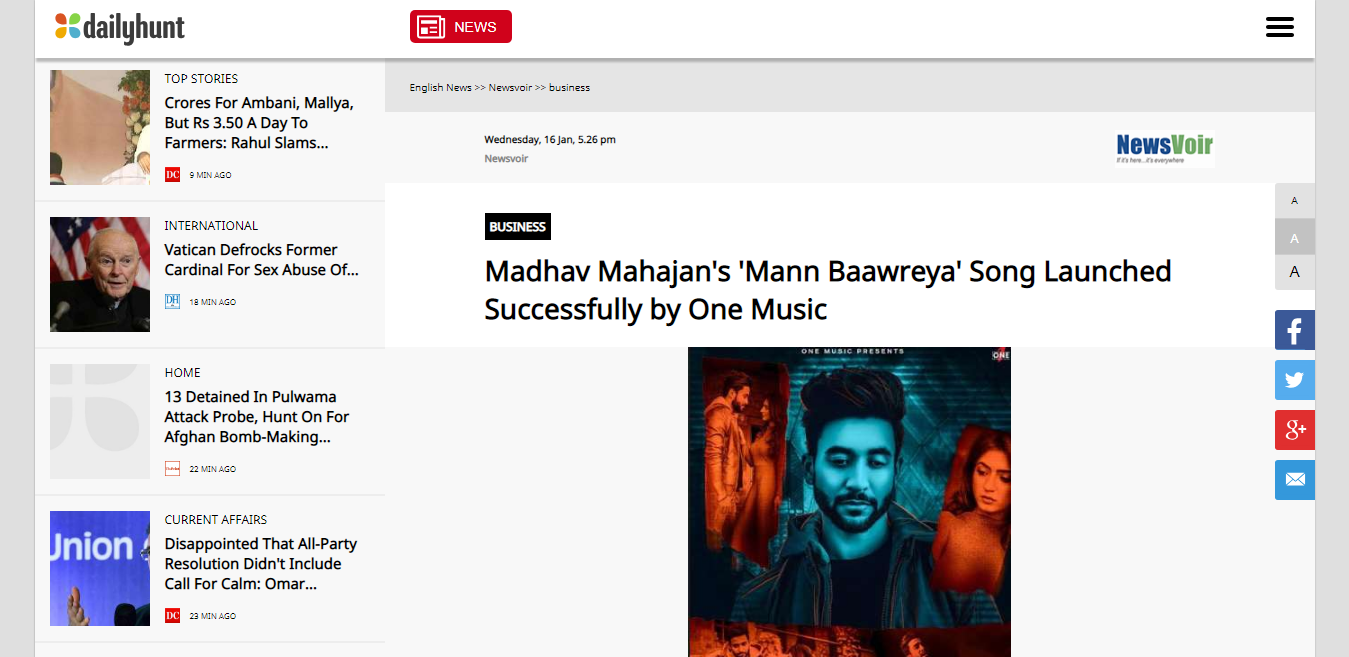The height and width of the screenshot is (657, 1349).
Task: Open the NEWS section button
Action: coord(461,27)
